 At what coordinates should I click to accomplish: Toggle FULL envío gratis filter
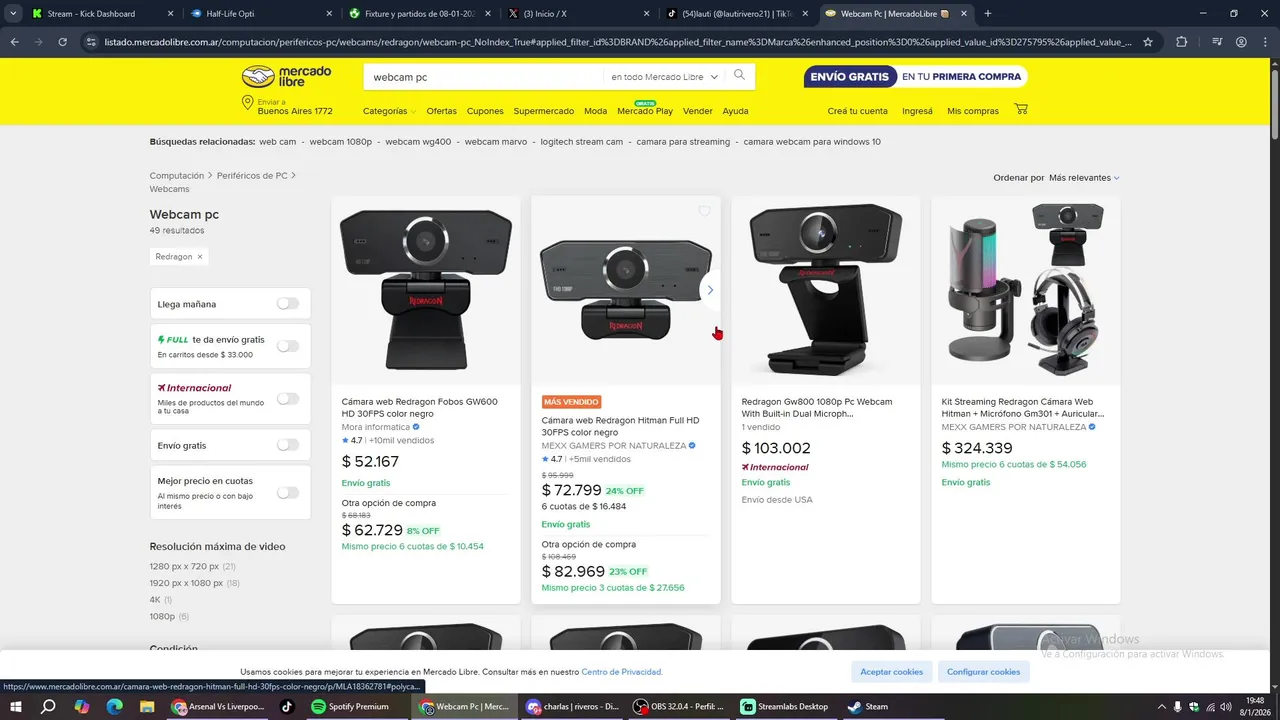pyautogui.click(x=288, y=346)
